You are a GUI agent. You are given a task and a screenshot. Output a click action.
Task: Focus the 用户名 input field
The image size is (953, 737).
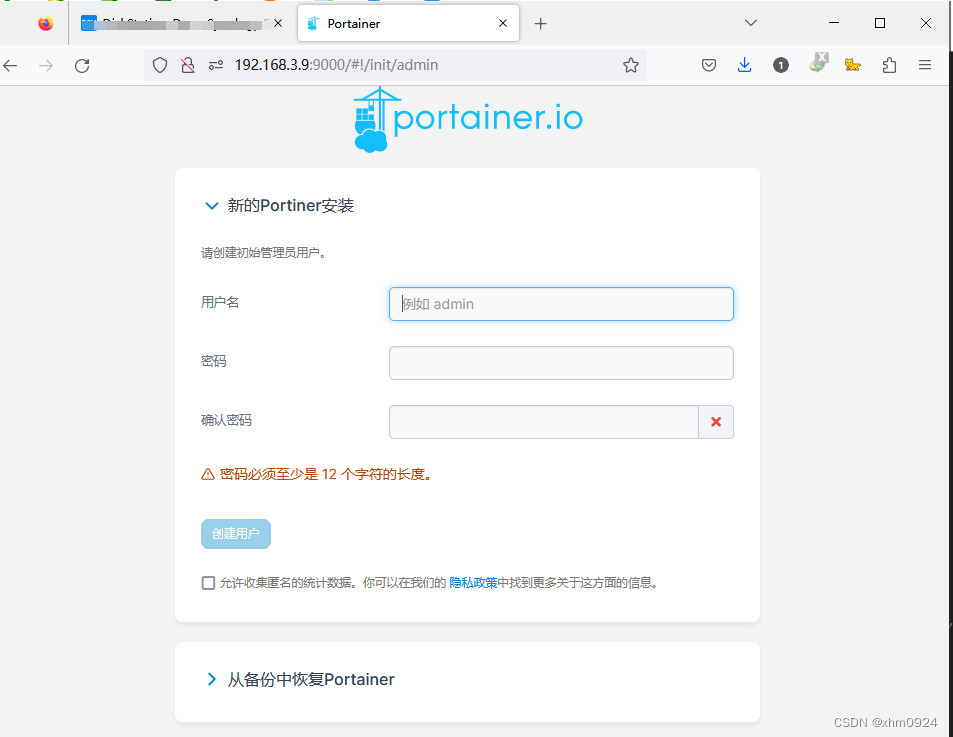(561, 304)
